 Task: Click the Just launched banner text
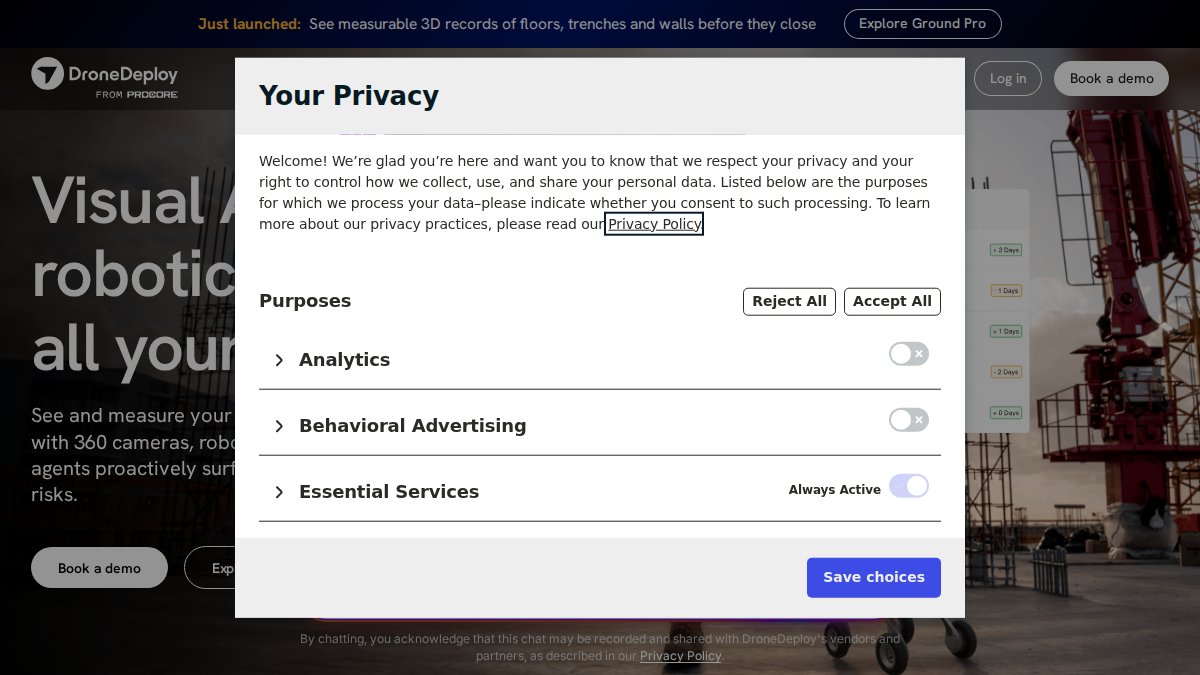click(249, 24)
